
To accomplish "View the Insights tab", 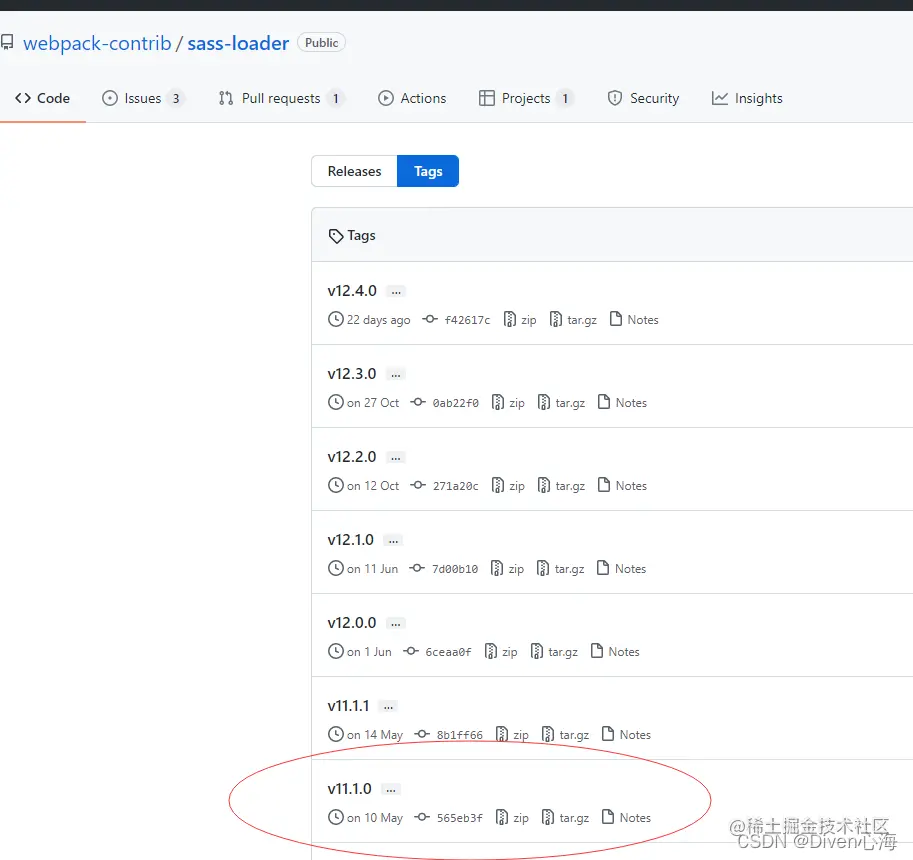I will pos(747,98).
